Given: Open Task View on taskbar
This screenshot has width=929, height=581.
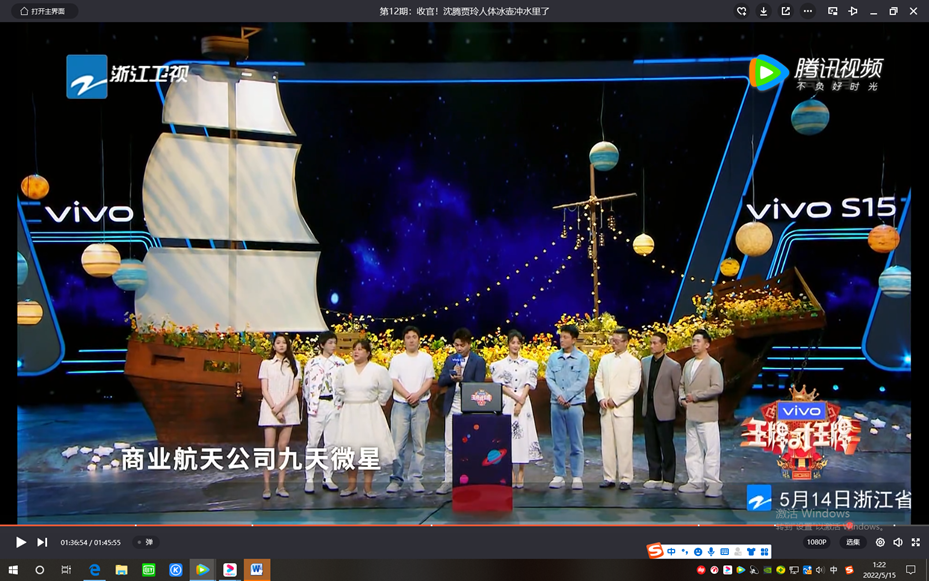Looking at the screenshot, I should (66, 570).
